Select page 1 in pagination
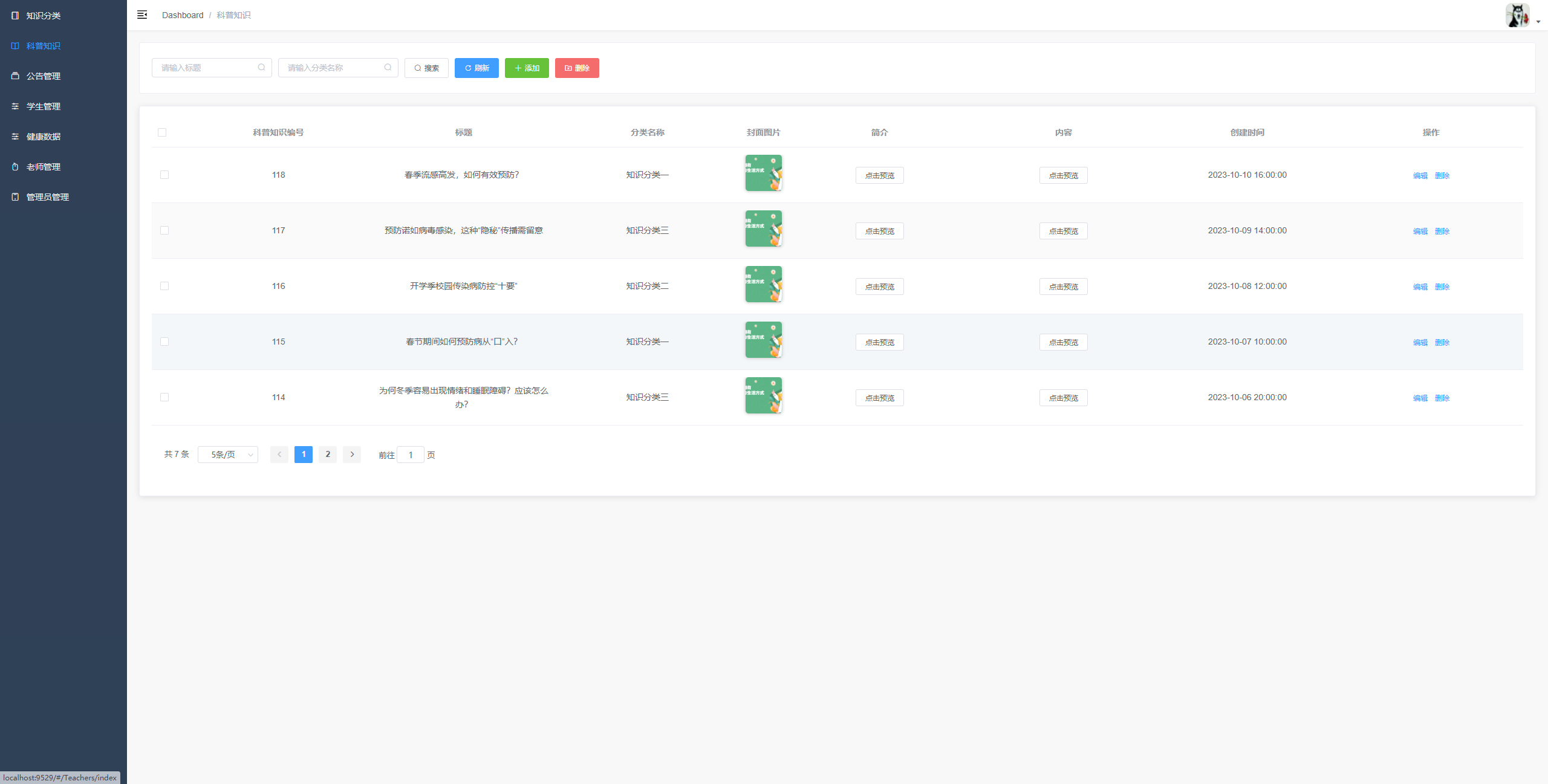Image resolution: width=1548 pixels, height=784 pixels. coord(304,455)
